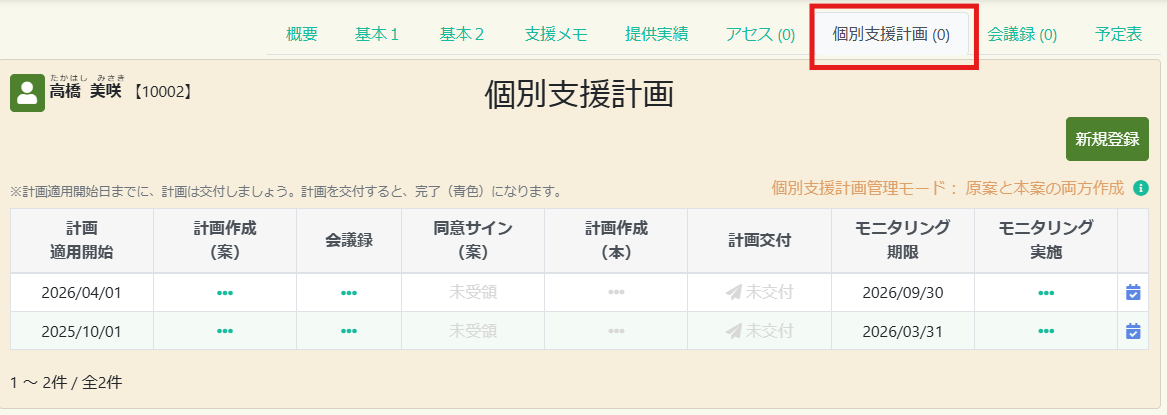Open 会議録 dots for 2025/10/01 row

349,331
